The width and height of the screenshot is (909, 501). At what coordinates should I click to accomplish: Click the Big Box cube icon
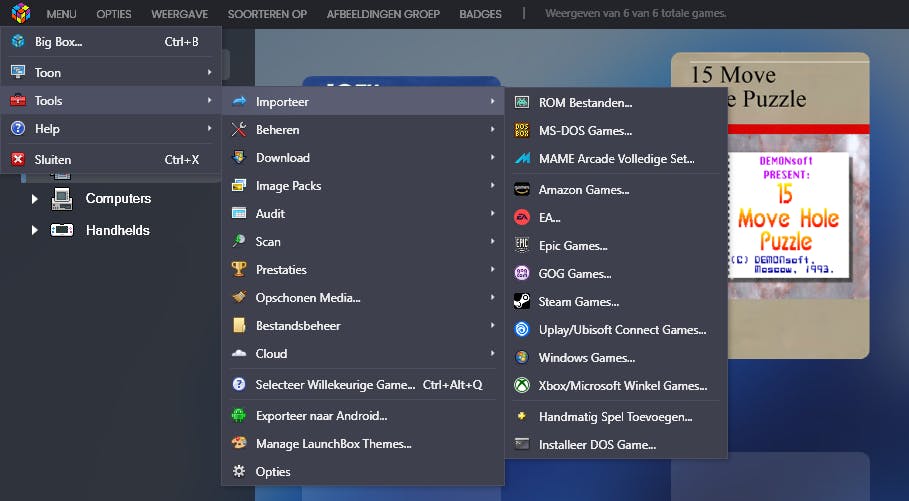tap(18, 41)
